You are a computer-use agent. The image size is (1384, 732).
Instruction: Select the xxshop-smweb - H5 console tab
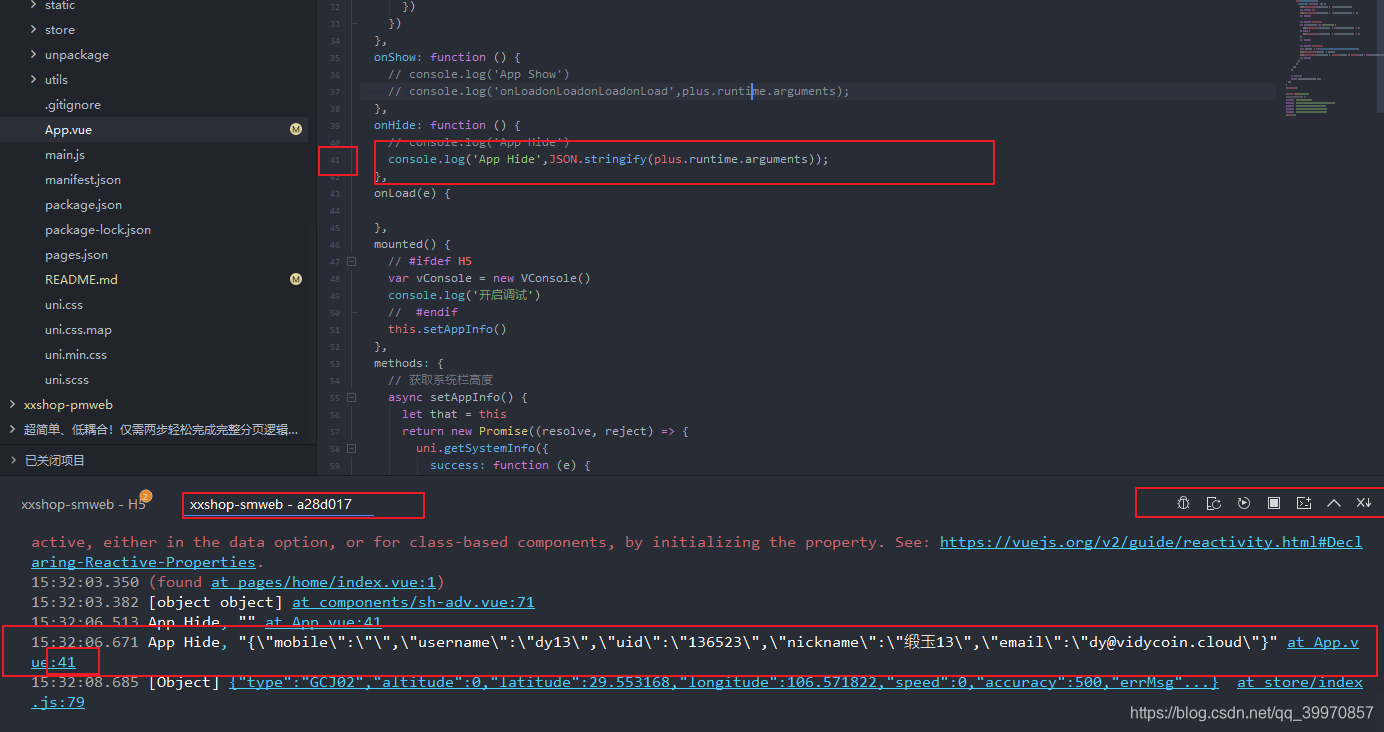pos(82,504)
